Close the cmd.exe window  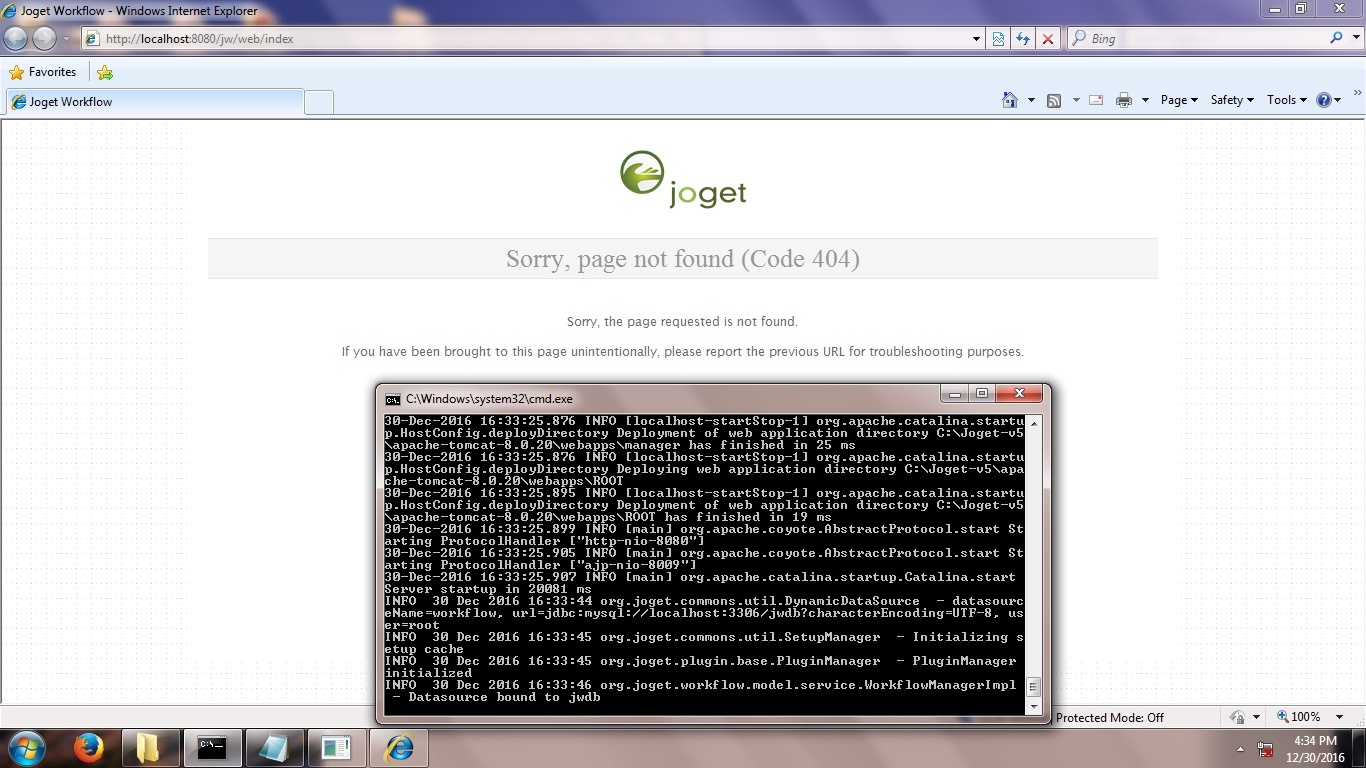[x=1019, y=394]
